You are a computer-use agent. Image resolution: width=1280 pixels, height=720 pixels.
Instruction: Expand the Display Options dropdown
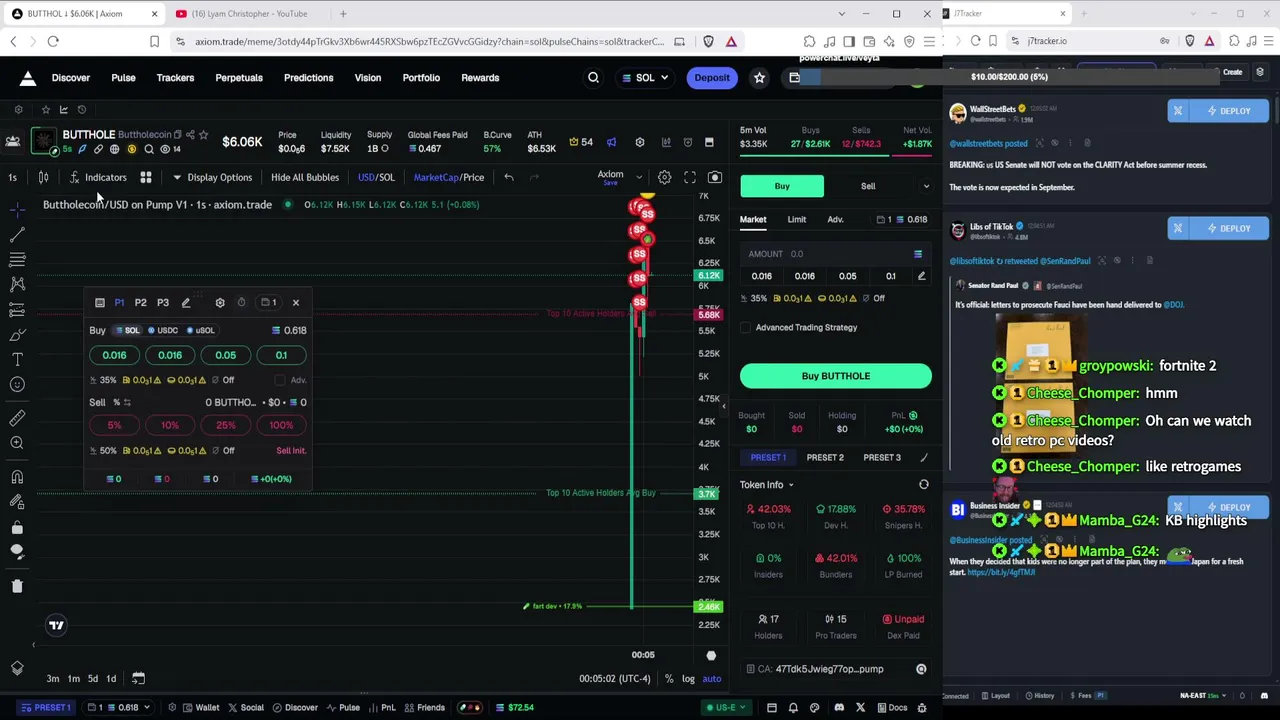click(212, 177)
